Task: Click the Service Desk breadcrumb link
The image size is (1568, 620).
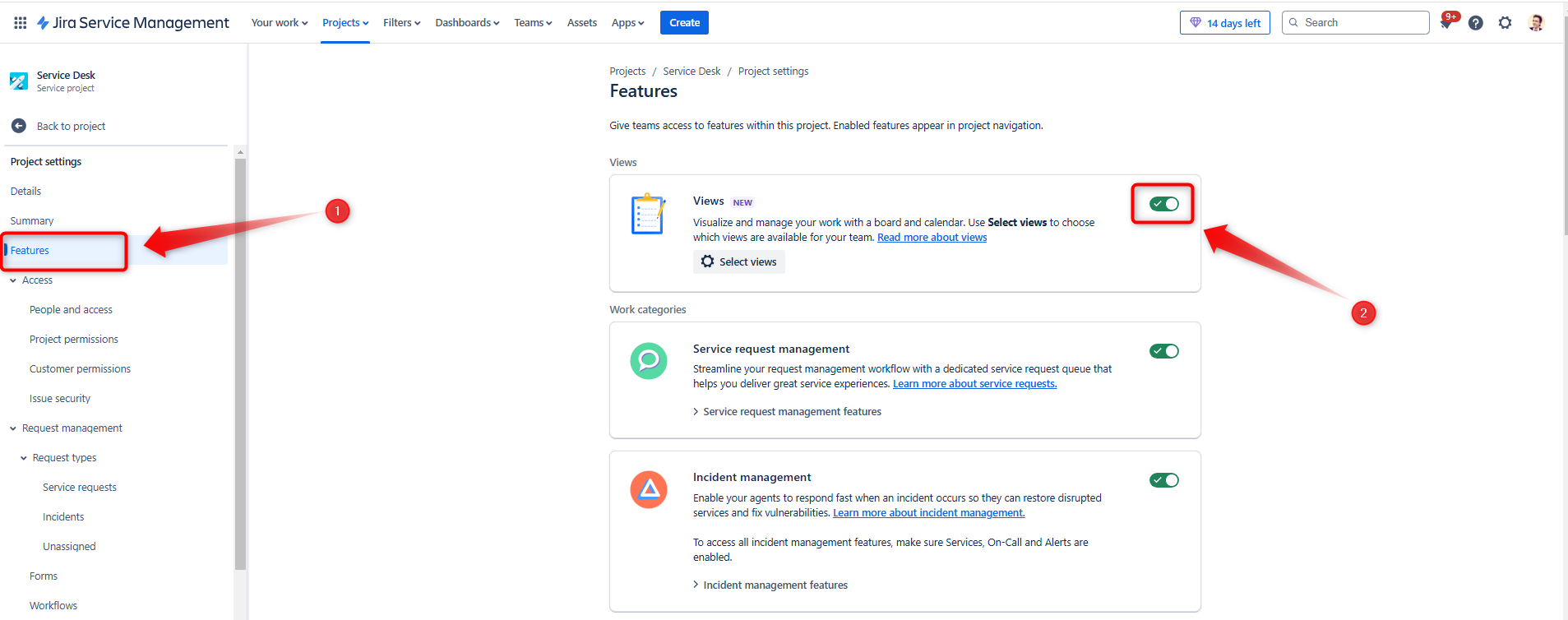Action: [691, 72]
